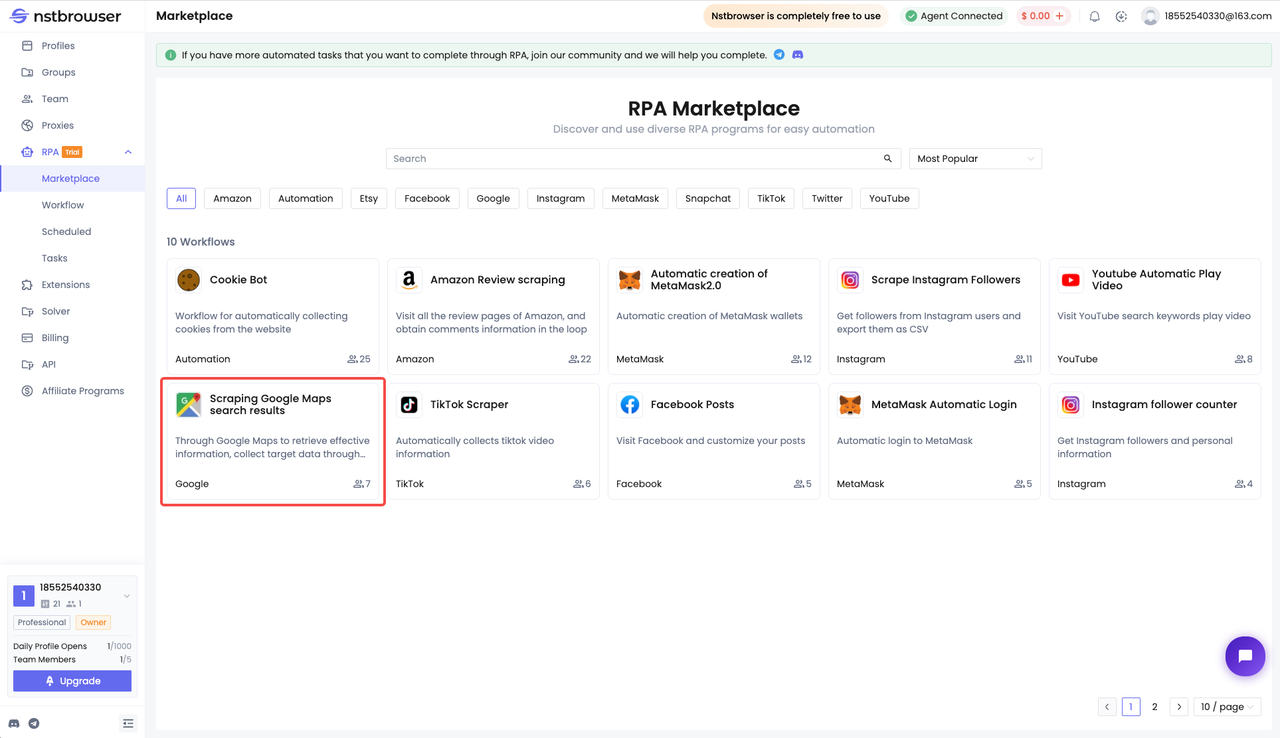Collapse the RPA sidebar section

pyautogui.click(x=128, y=152)
